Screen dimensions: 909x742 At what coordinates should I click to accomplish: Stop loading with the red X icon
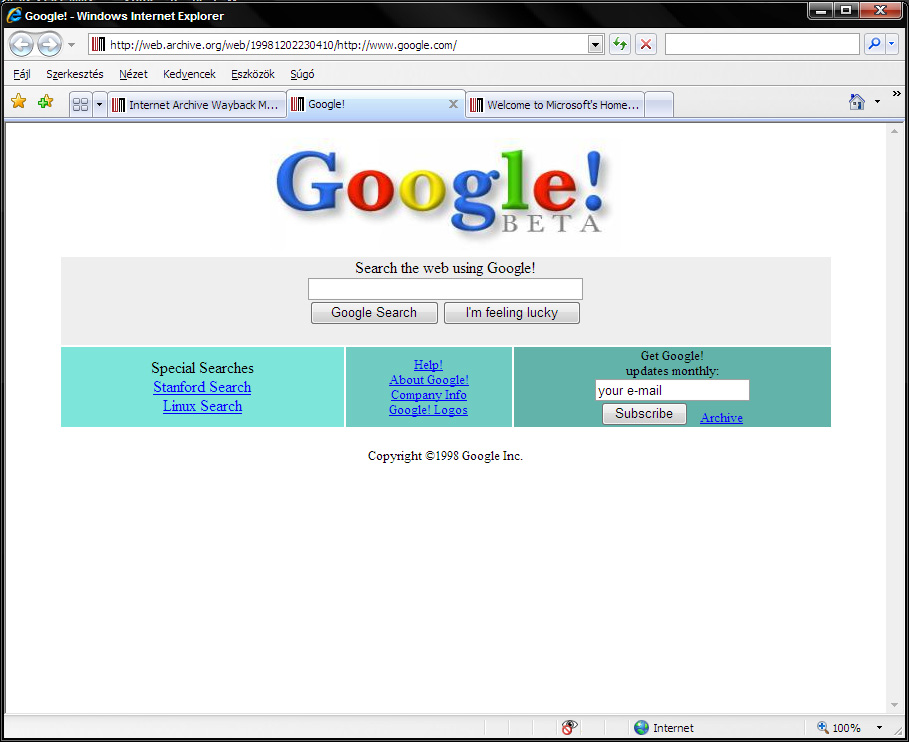(646, 44)
